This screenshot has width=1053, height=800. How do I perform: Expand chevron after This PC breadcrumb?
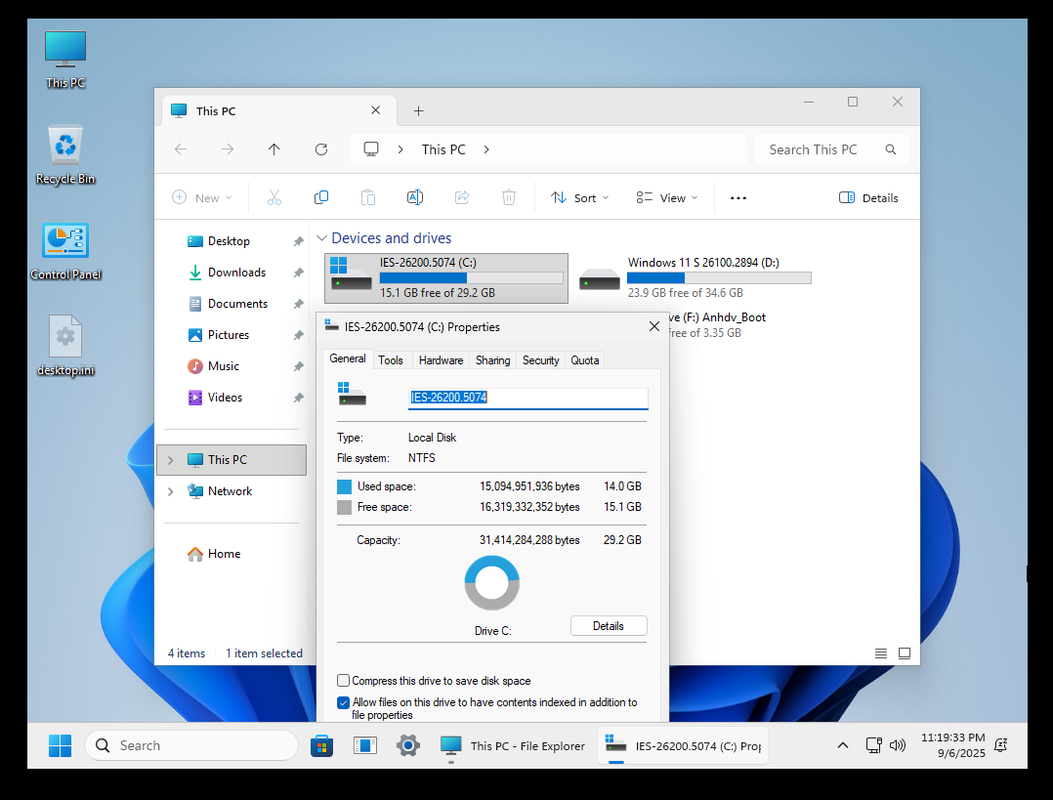click(486, 149)
